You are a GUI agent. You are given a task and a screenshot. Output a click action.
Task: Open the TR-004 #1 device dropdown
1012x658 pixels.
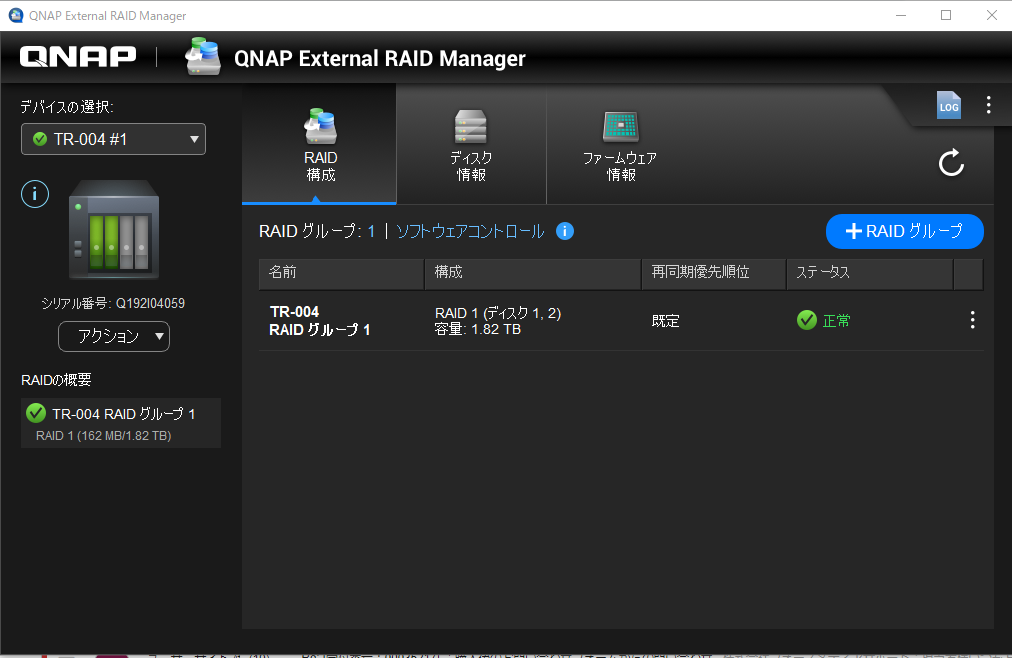pos(114,139)
